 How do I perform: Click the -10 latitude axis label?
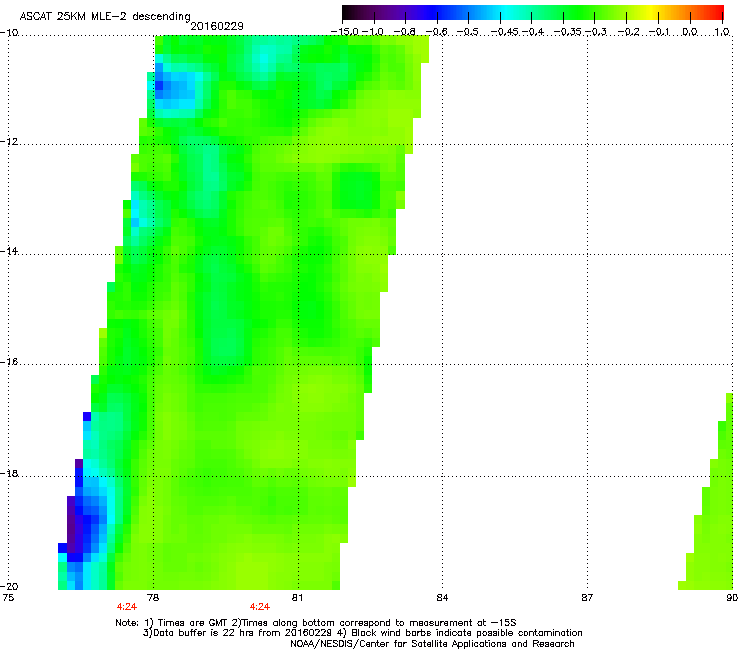click(x=9, y=33)
